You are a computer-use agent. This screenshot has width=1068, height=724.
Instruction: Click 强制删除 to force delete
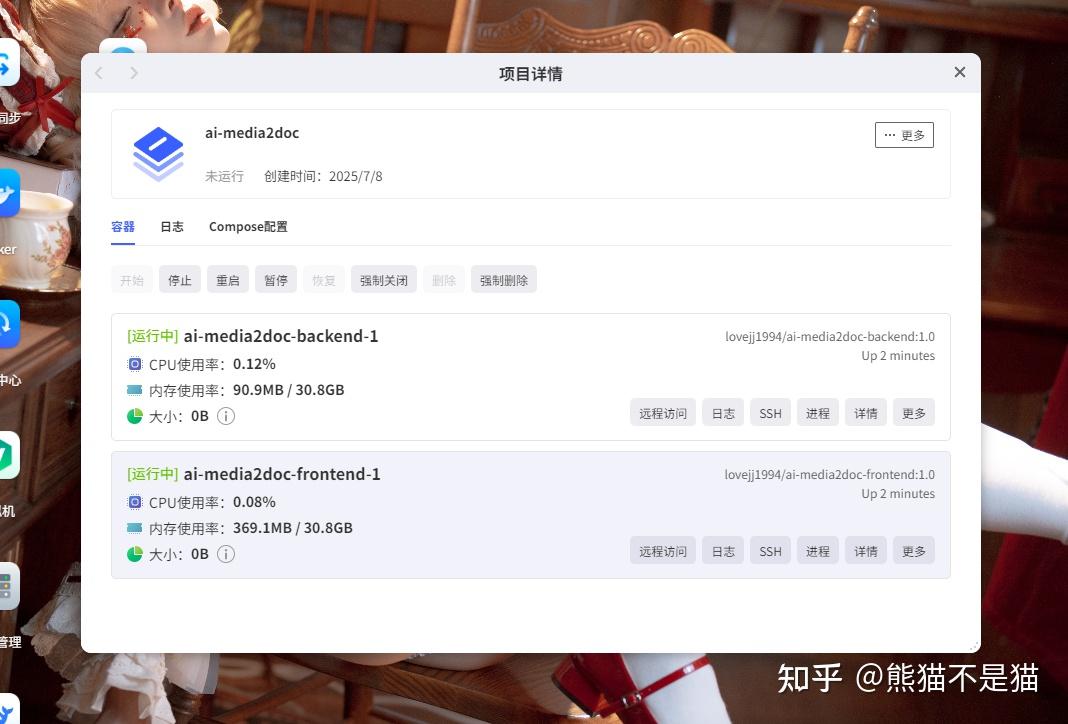(x=504, y=279)
